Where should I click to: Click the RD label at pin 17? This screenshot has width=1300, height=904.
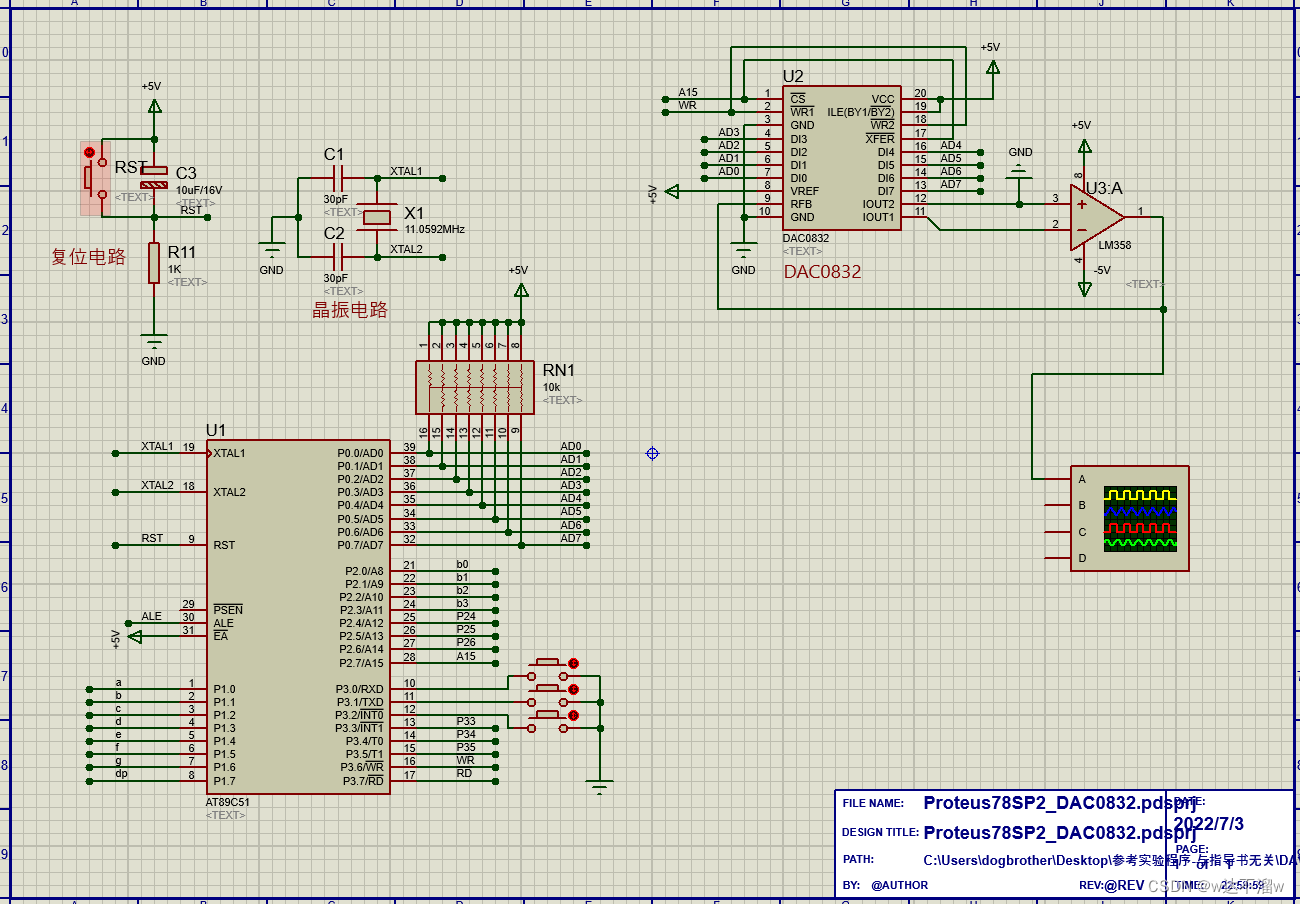[464, 773]
